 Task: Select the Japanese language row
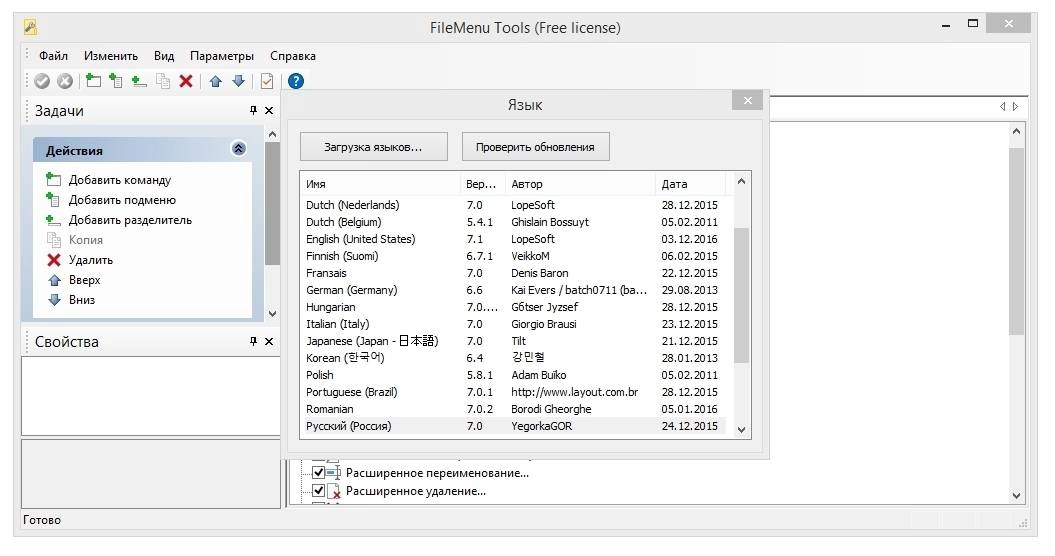pyautogui.click(x=516, y=341)
